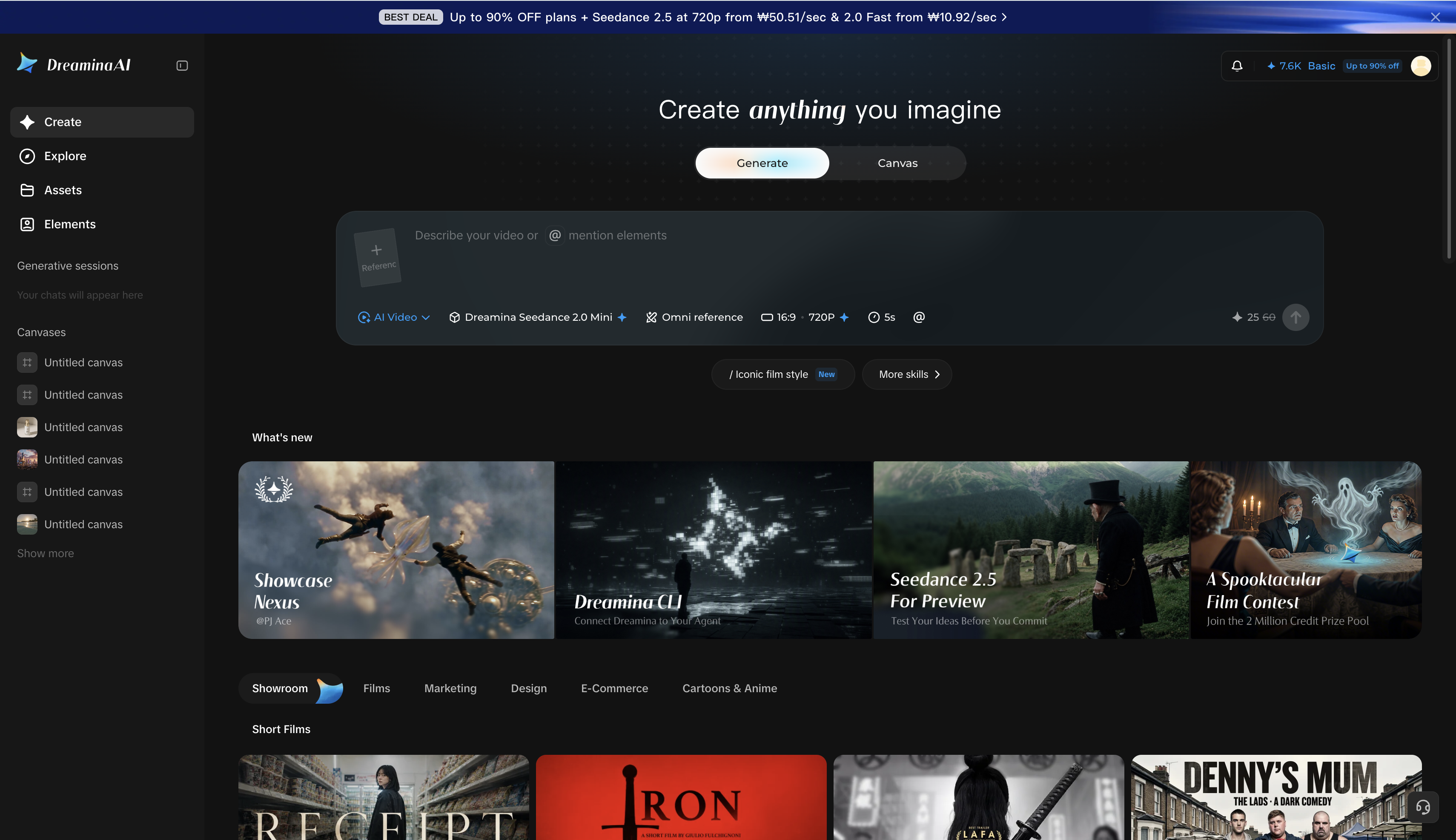The height and width of the screenshot is (840, 1456).
Task: Open the support headset icon
Action: (1422, 806)
